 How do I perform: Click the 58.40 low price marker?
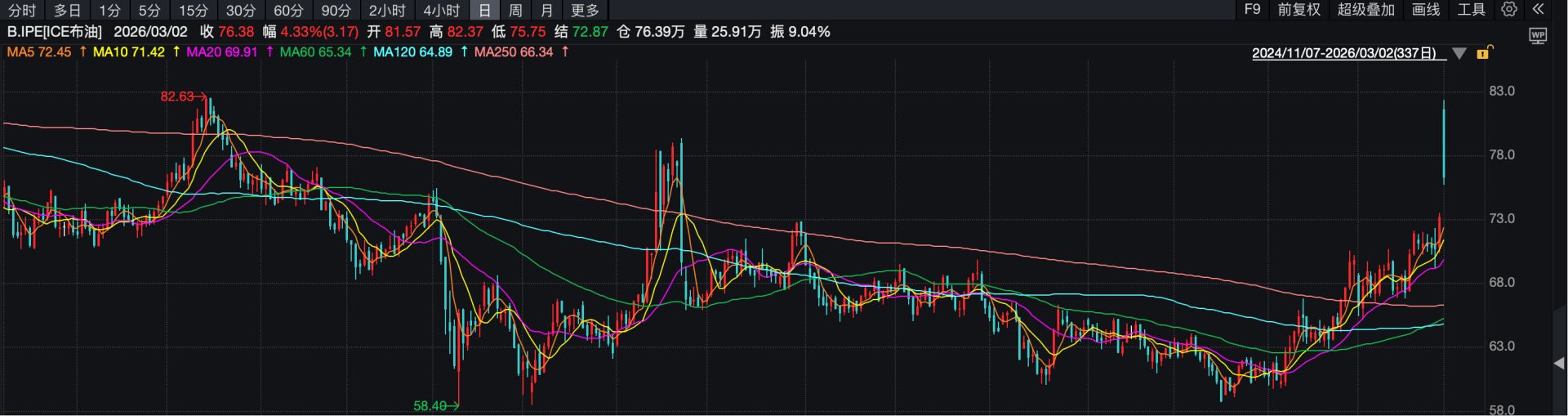pos(430,405)
